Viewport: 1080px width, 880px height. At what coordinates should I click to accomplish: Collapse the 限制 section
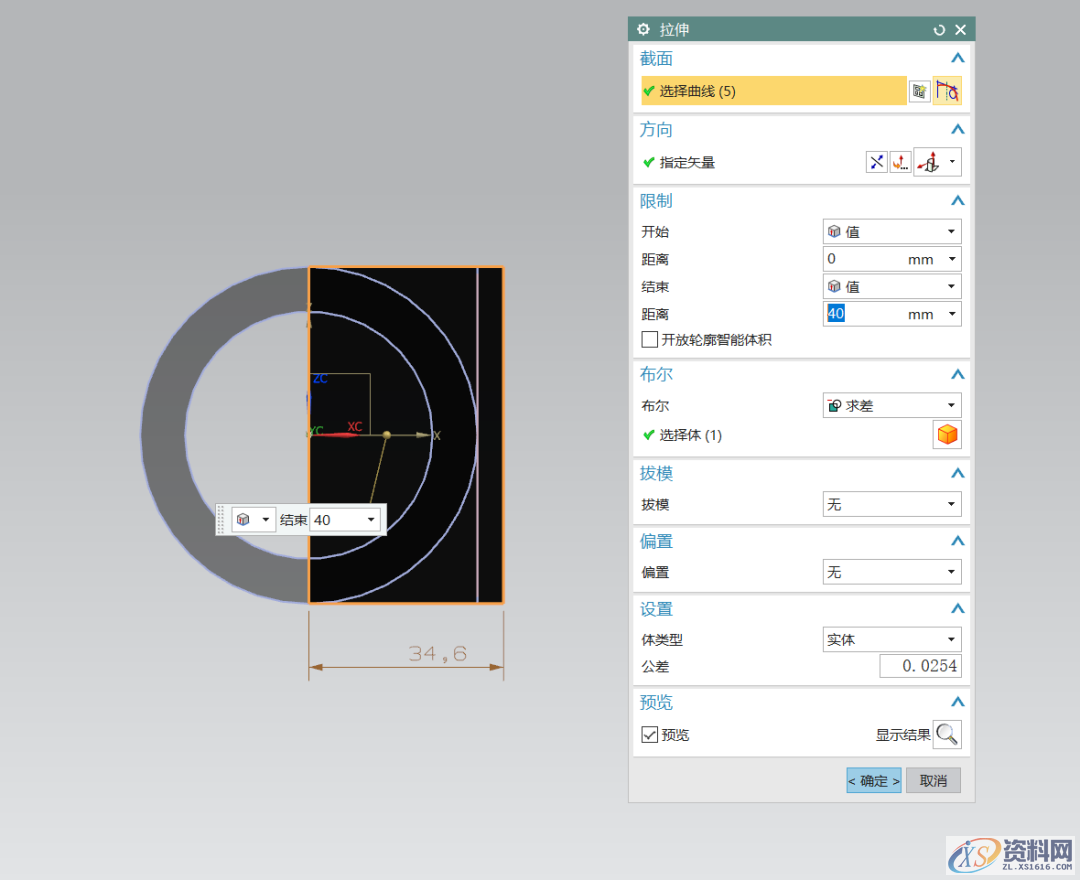tap(957, 200)
